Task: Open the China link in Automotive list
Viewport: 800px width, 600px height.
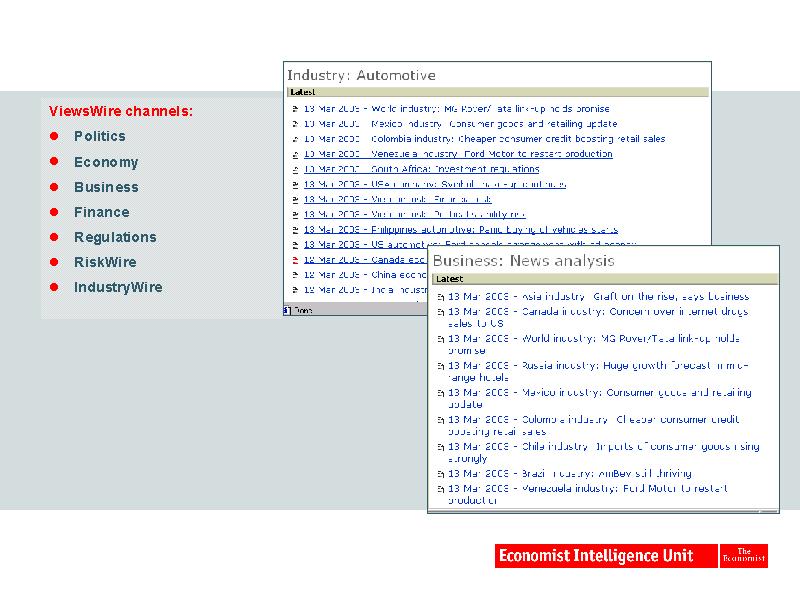Action: point(365,275)
